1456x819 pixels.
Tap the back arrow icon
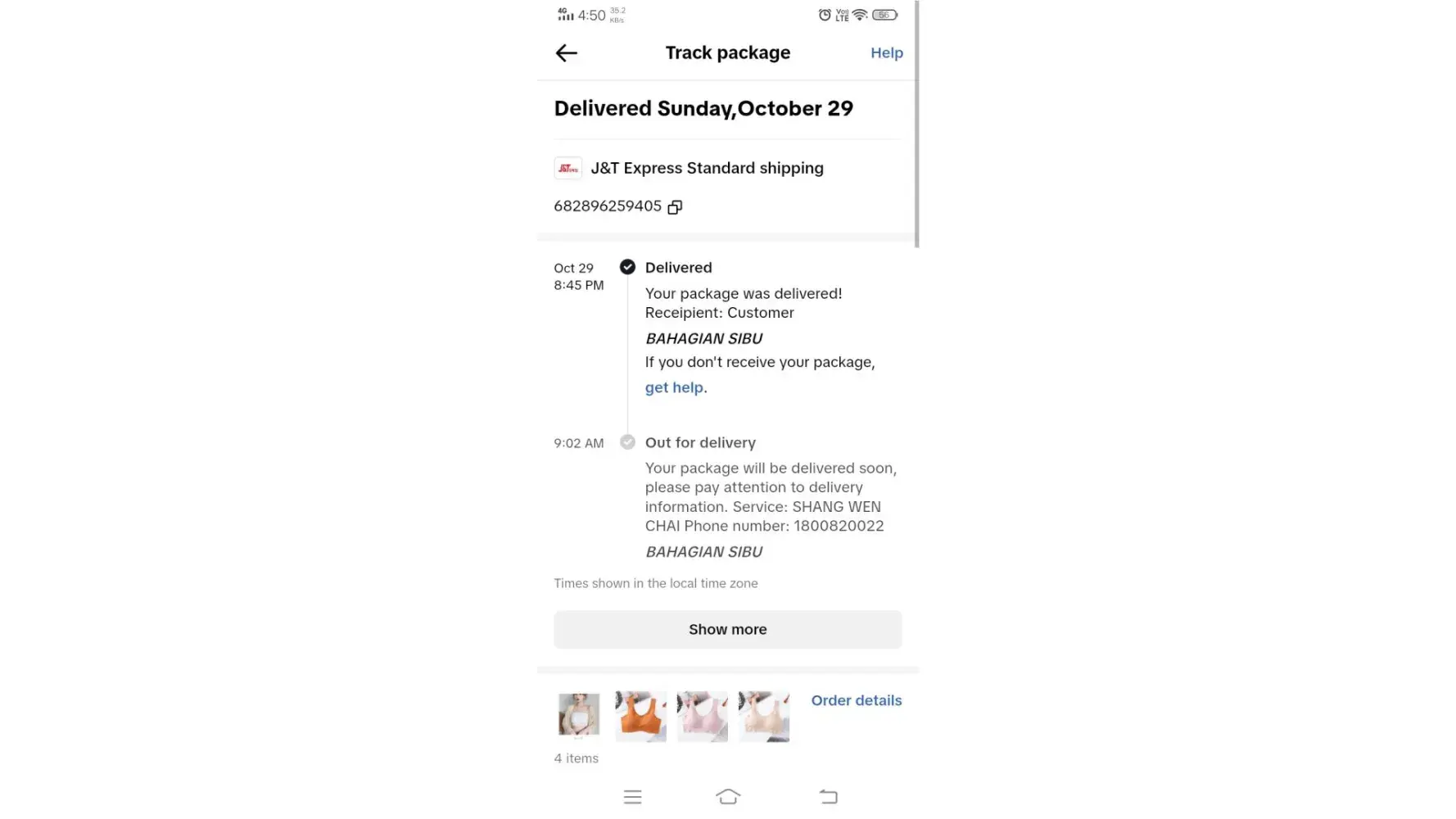coord(566,53)
